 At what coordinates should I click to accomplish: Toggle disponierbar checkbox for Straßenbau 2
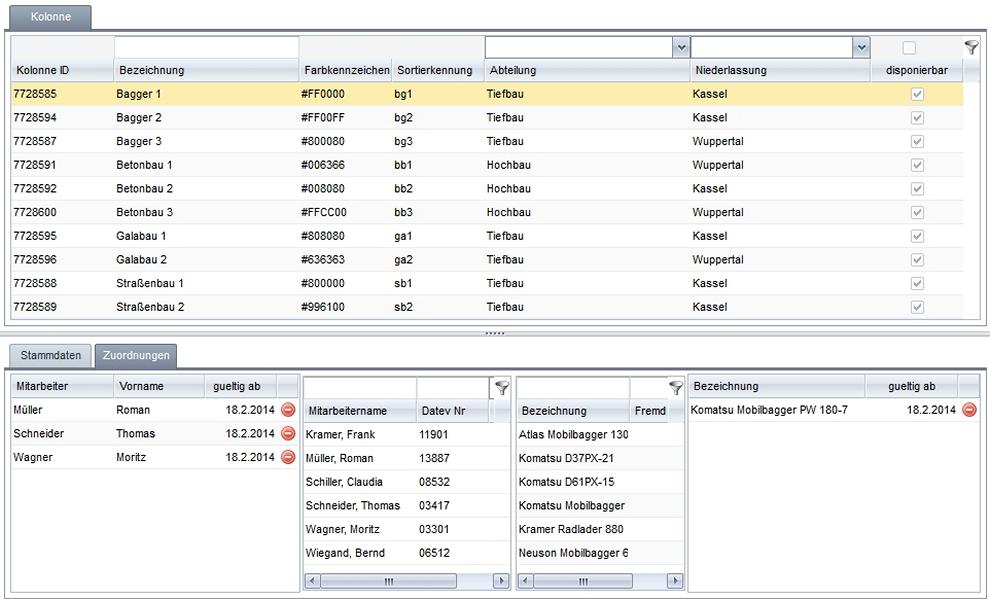pyautogui.click(x=917, y=307)
